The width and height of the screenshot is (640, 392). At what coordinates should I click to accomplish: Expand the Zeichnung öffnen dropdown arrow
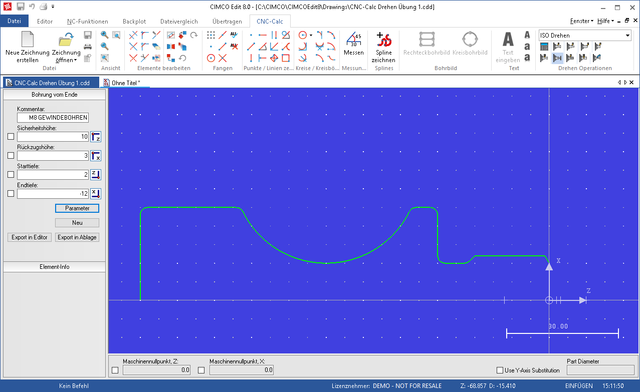pos(76,60)
